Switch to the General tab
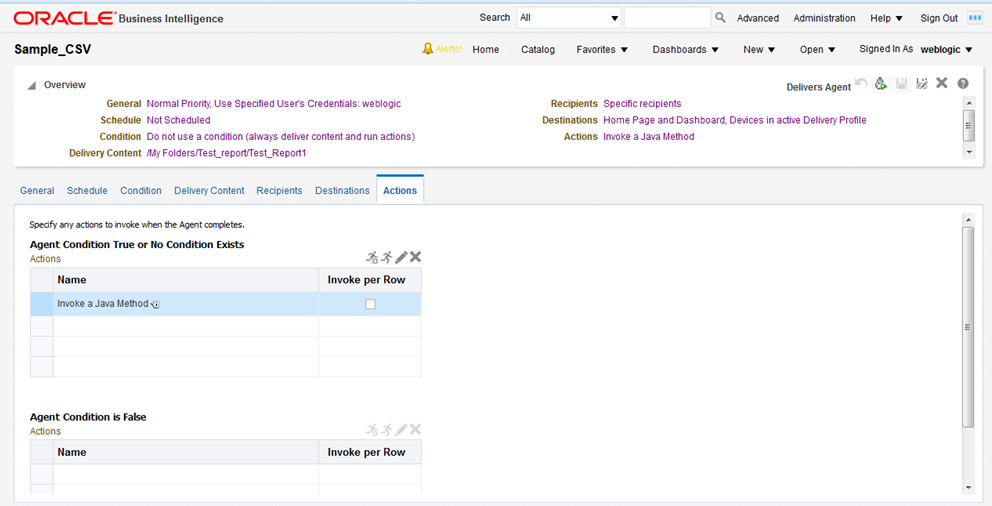The image size is (992, 506). [37, 190]
